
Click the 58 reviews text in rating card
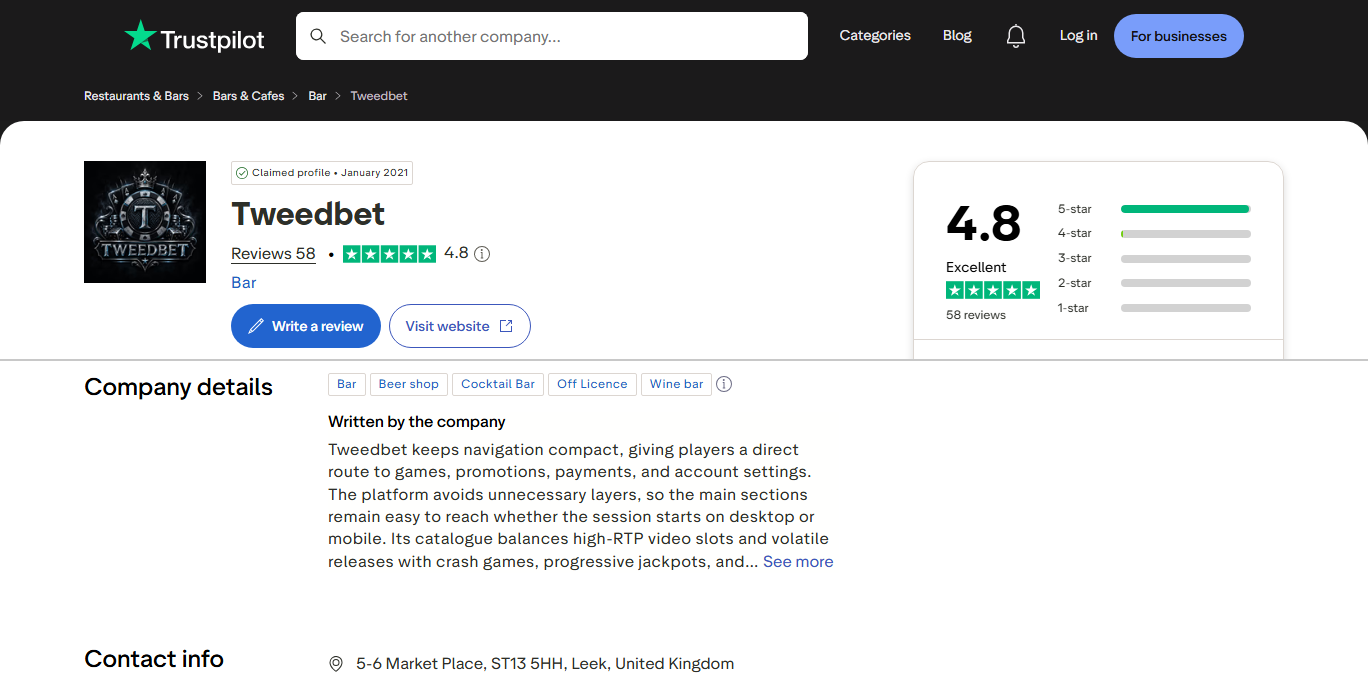[976, 315]
